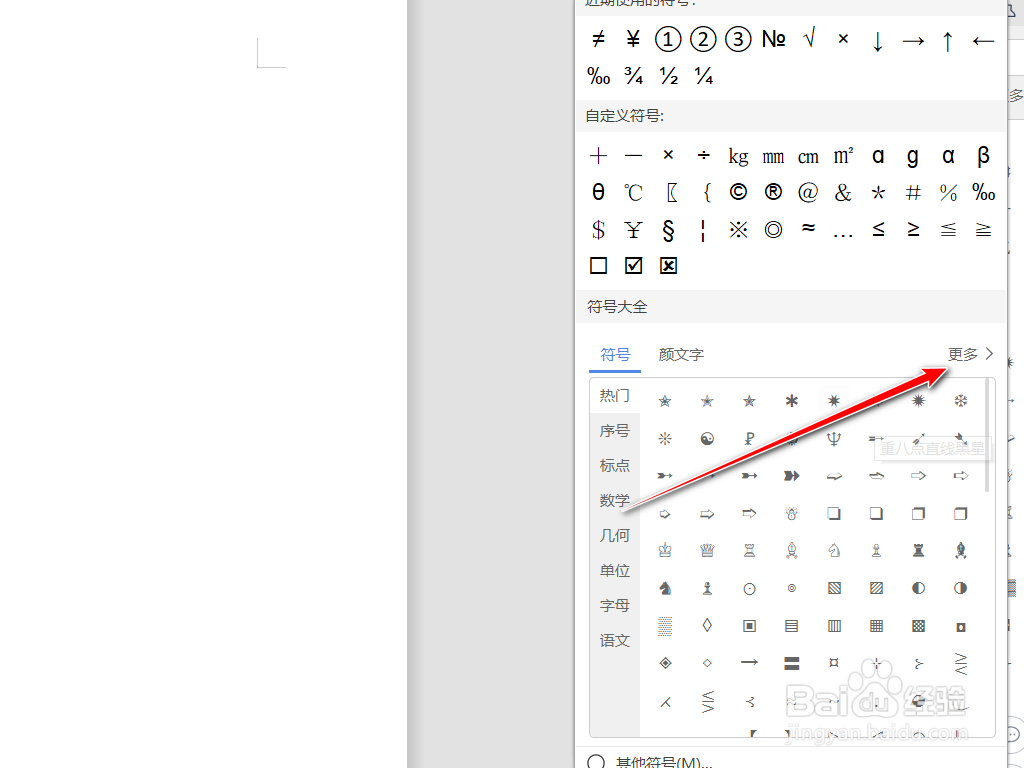Image resolution: width=1024 pixels, height=768 pixels.
Task: Insert the one-half fraction ½
Action: [x=669, y=76]
